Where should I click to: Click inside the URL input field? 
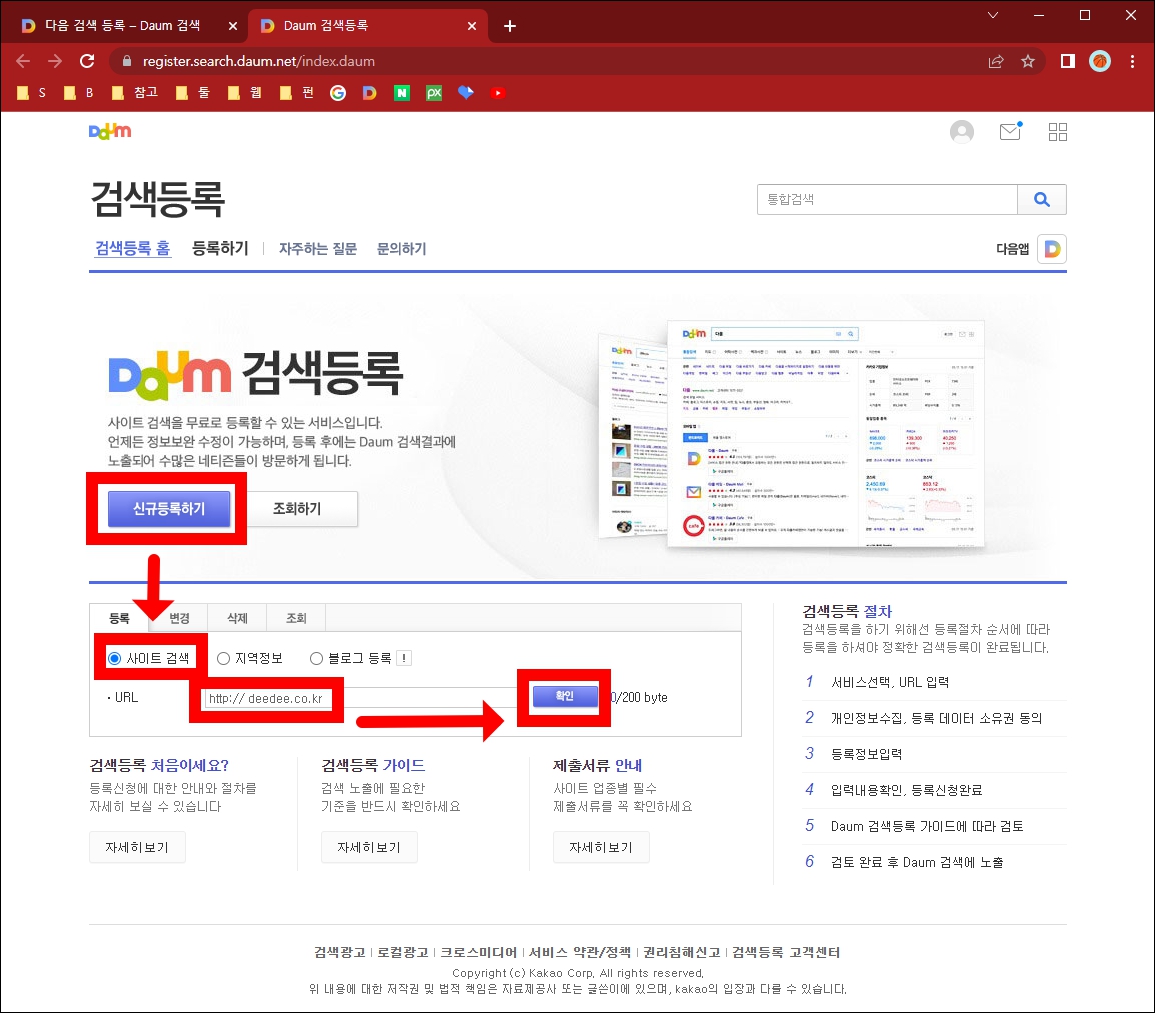tap(267, 699)
